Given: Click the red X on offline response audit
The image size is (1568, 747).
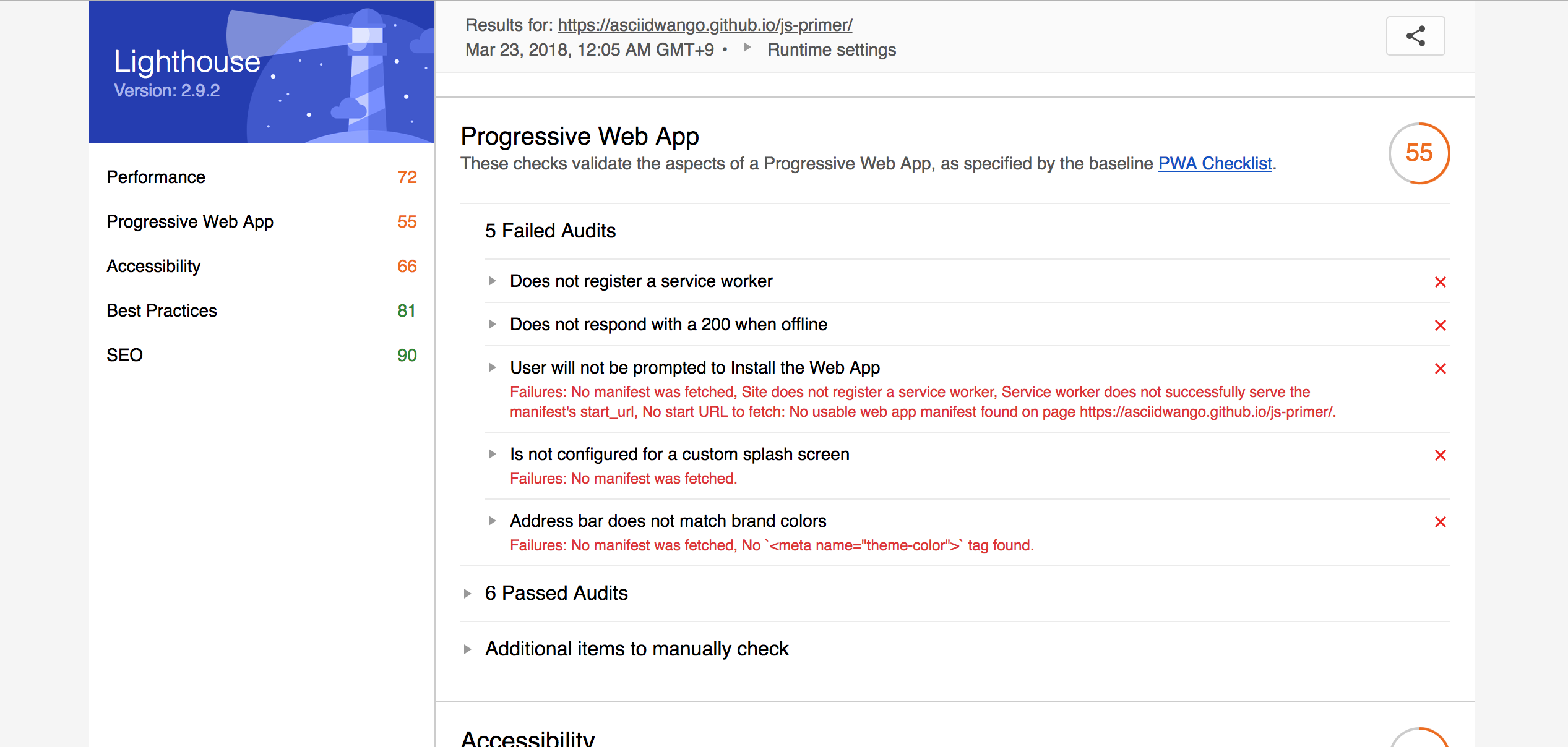Looking at the screenshot, I should coord(1440,325).
